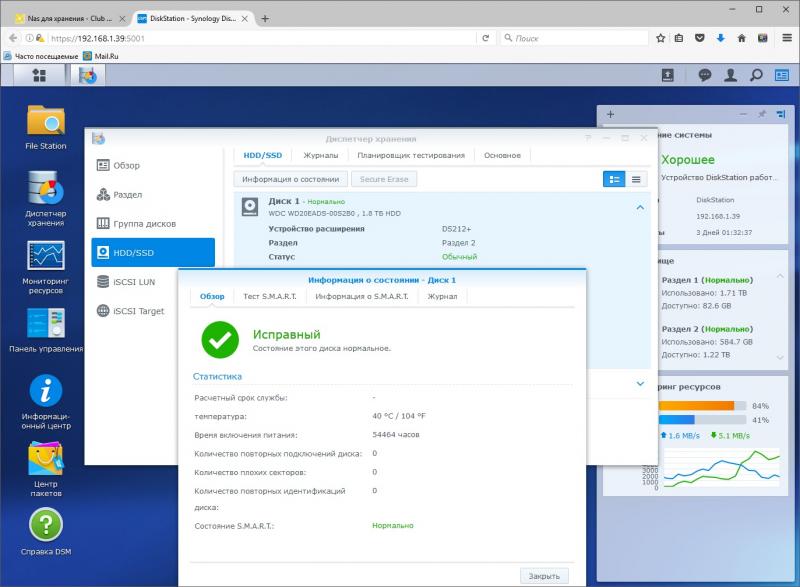The image size is (800, 587).
Task: Launch Диспетчер хранения from the desktop
Action: [x=46, y=199]
